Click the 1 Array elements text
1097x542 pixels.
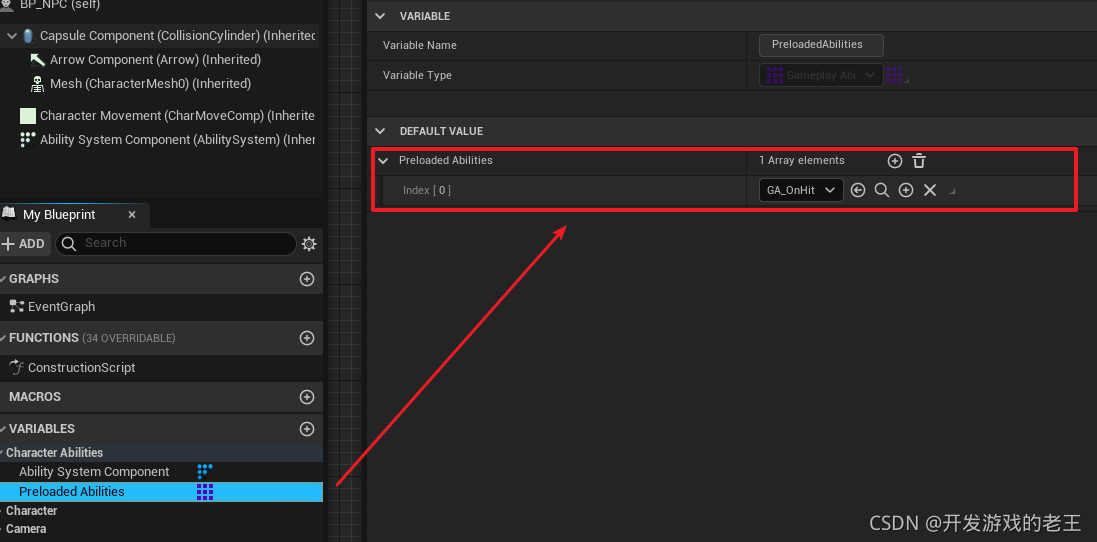click(x=802, y=160)
